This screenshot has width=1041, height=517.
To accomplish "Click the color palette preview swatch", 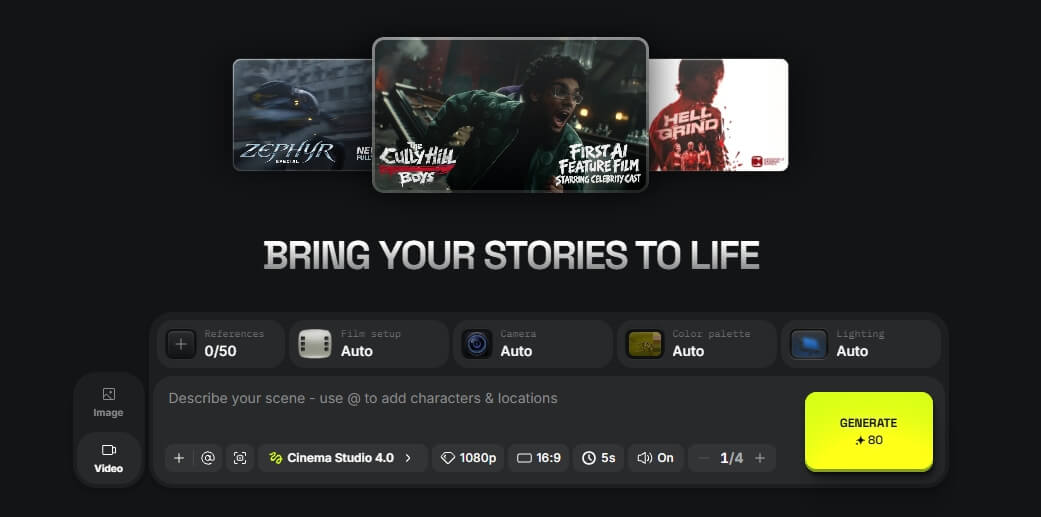I will point(645,344).
